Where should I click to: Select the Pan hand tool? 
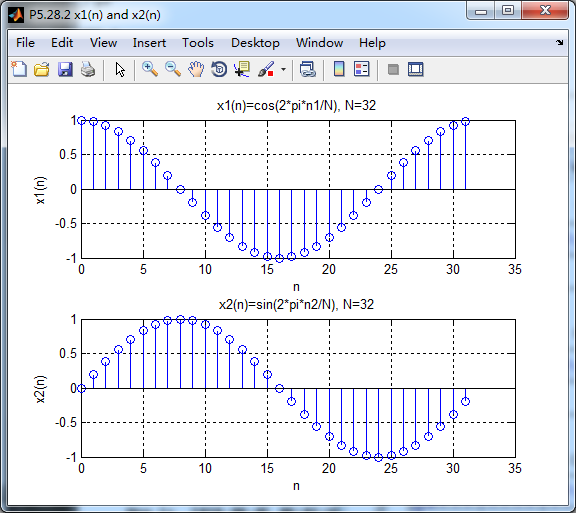pyautogui.click(x=196, y=69)
